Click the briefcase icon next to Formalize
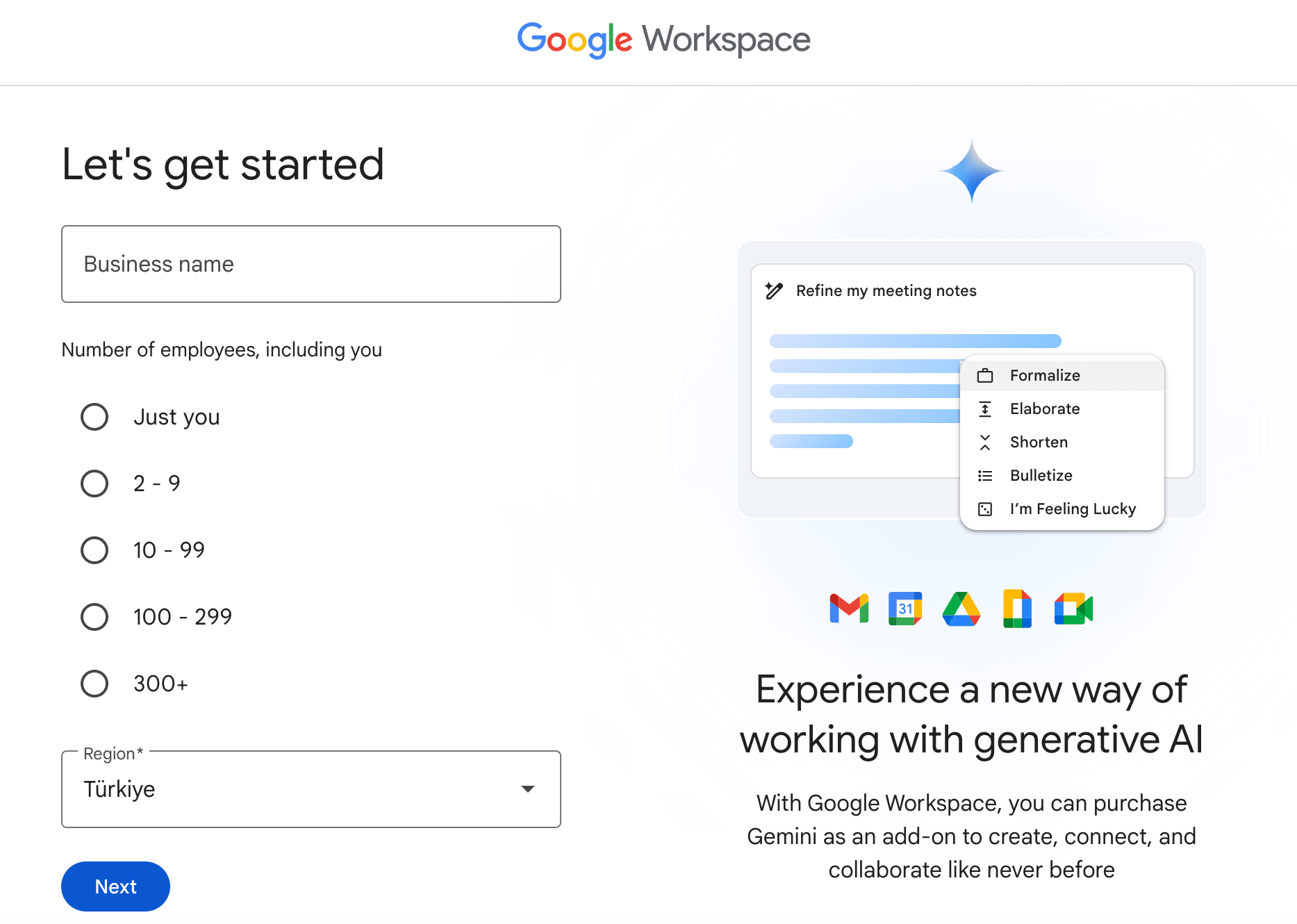The height and width of the screenshot is (924, 1297). [x=985, y=376]
